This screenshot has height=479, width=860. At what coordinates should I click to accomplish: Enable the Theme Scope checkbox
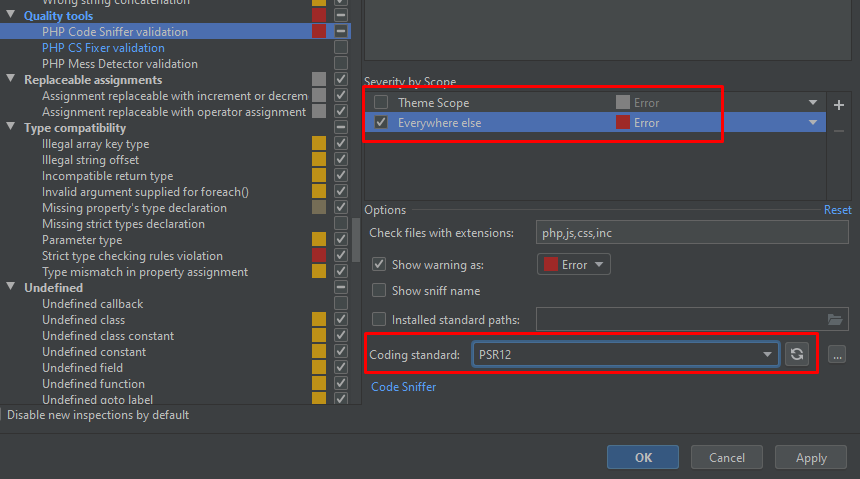click(x=381, y=103)
